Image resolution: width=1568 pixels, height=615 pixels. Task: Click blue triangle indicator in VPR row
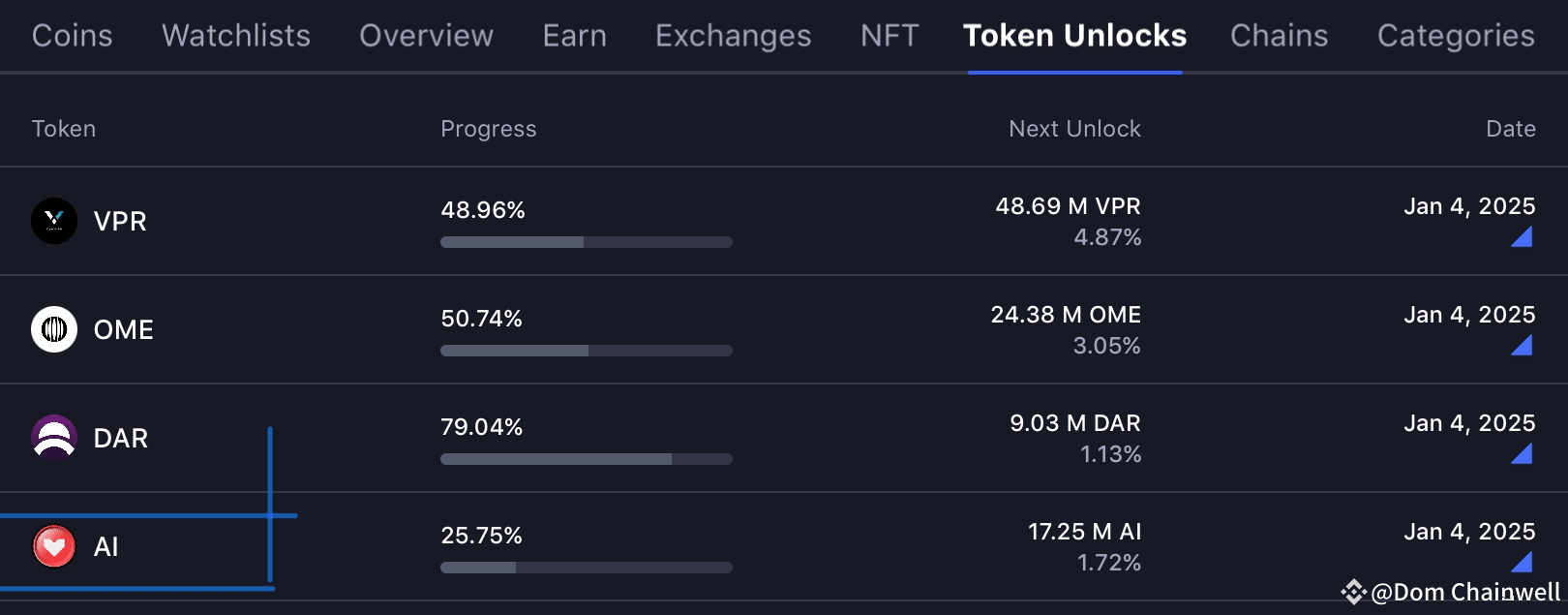pyautogui.click(x=1523, y=236)
